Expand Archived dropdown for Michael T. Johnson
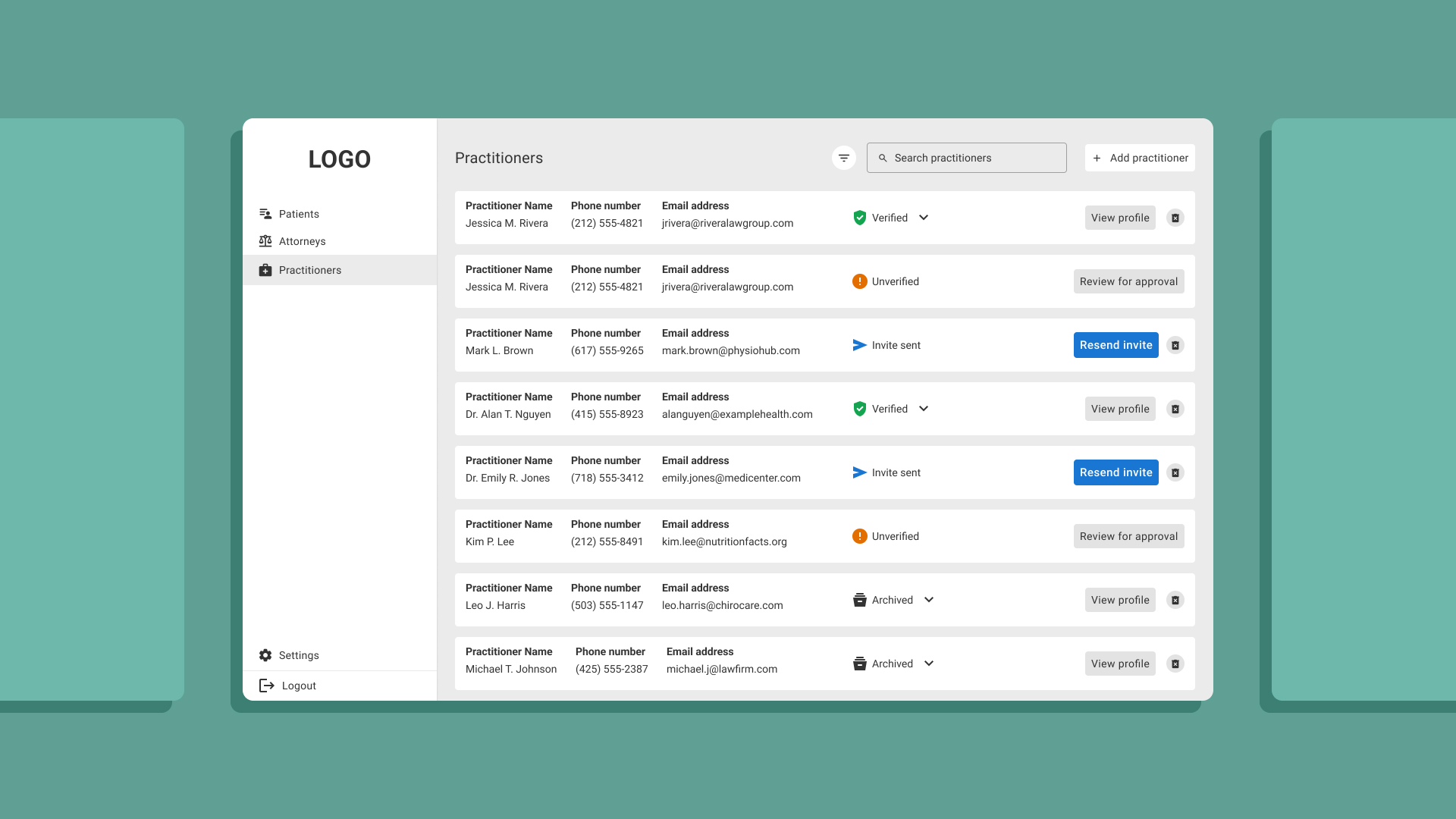Viewport: 1456px width, 819px height. (929, 664)
